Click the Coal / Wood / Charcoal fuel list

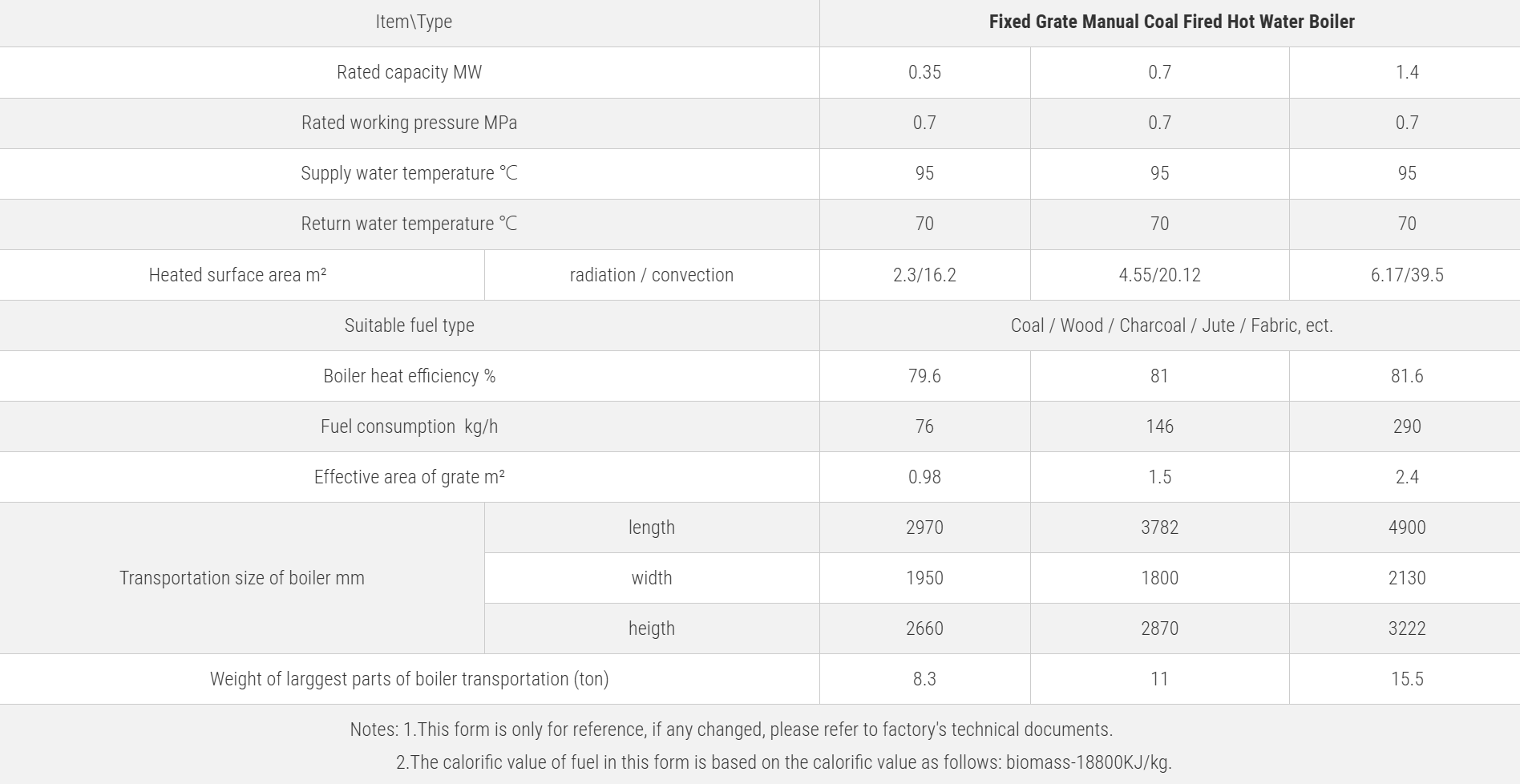pos(1171,325)
